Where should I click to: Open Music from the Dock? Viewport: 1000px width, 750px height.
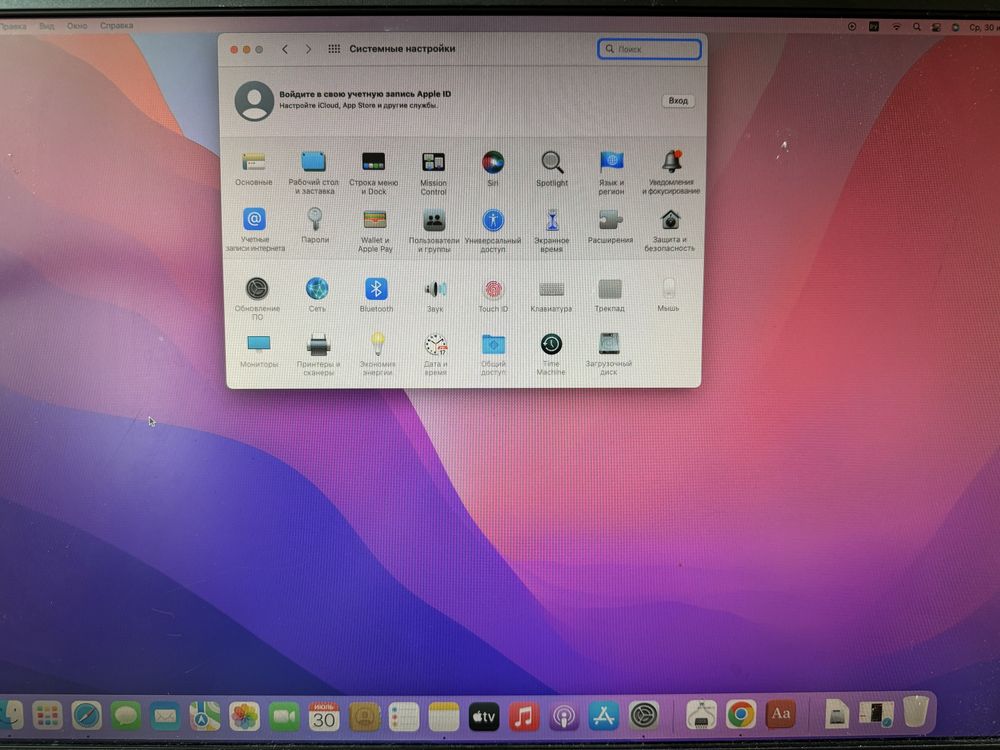pyautogui.click(x=524, y=716)
